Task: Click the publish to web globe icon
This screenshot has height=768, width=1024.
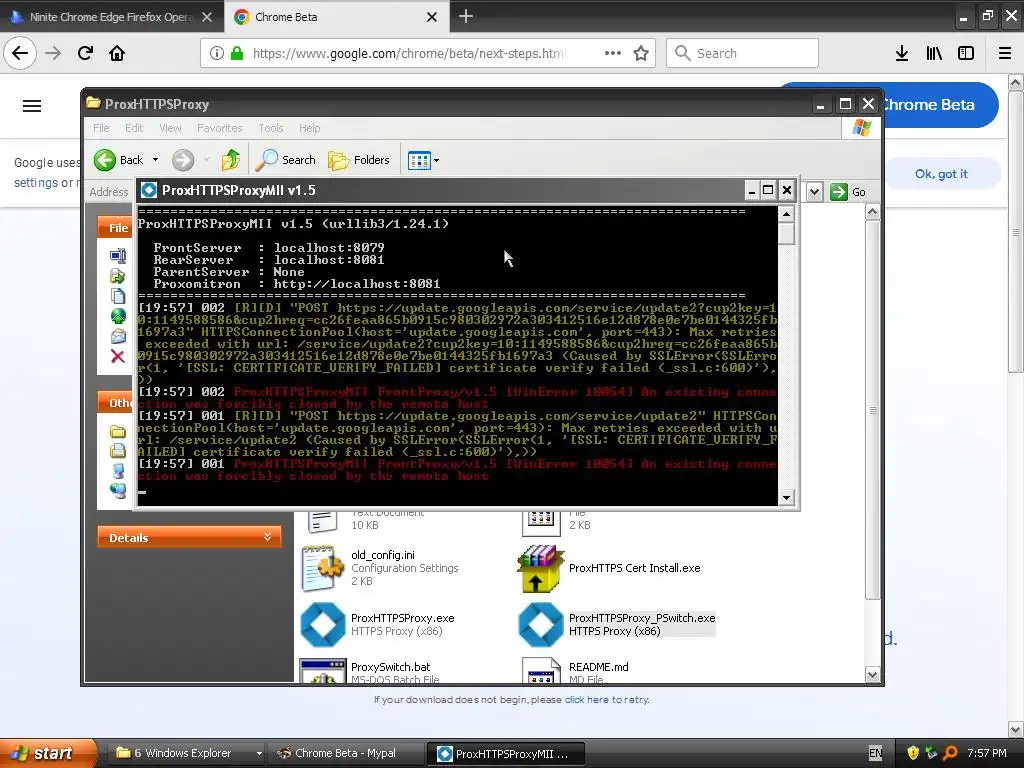Action: 118,316
